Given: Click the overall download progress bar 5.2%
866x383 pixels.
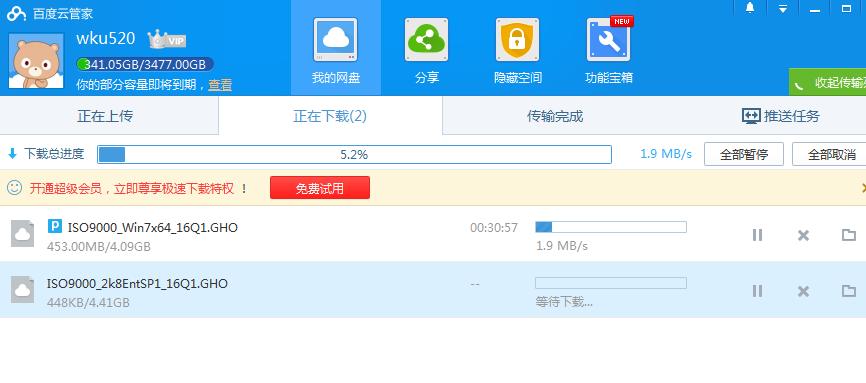Looking at the screenshot, I should [x=354, y=154].
